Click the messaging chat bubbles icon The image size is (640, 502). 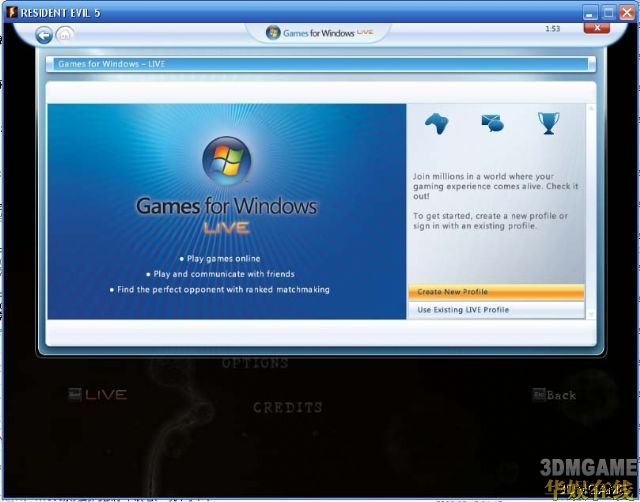click(493, 123)
